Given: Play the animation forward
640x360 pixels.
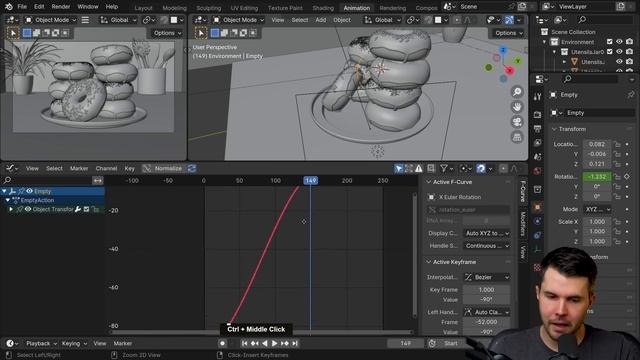Looking at the screenshot, I should coord(275,343).
